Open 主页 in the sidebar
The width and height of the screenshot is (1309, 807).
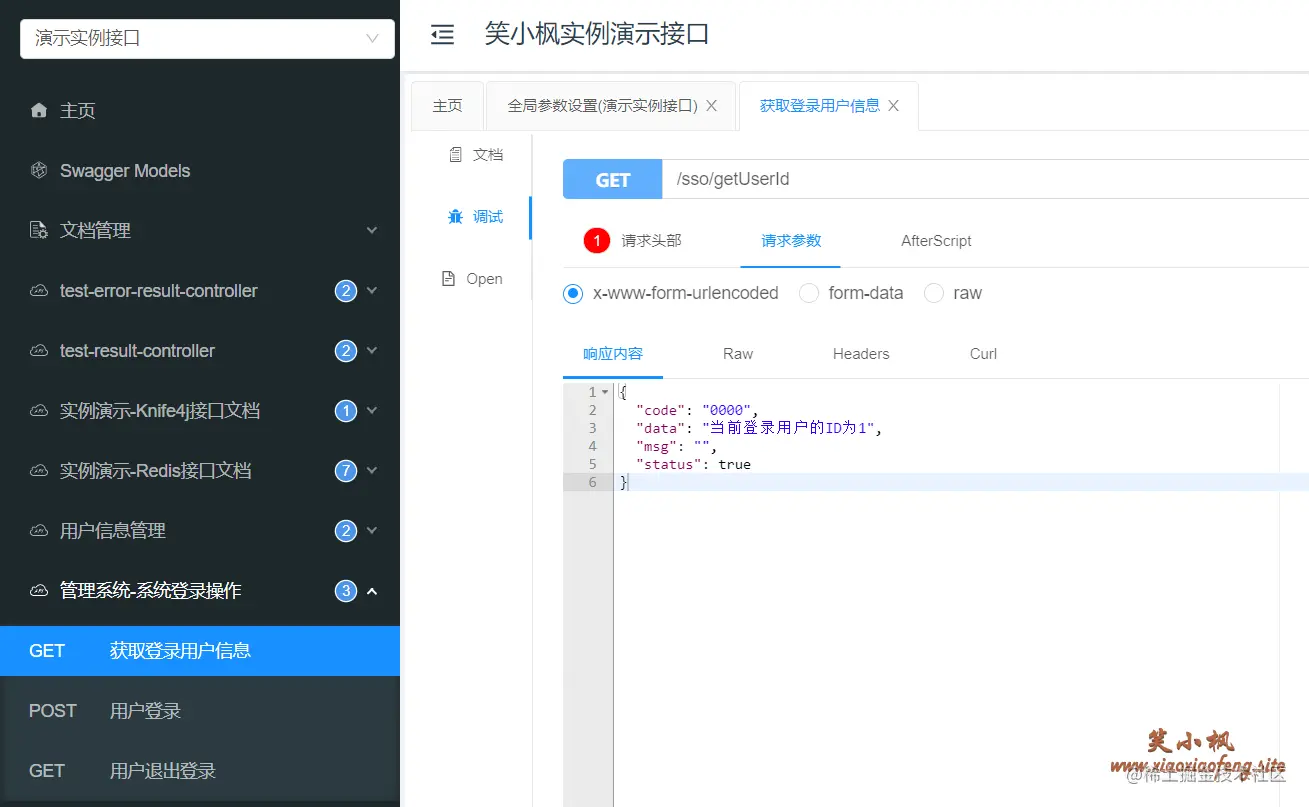[x=200, y=111]
